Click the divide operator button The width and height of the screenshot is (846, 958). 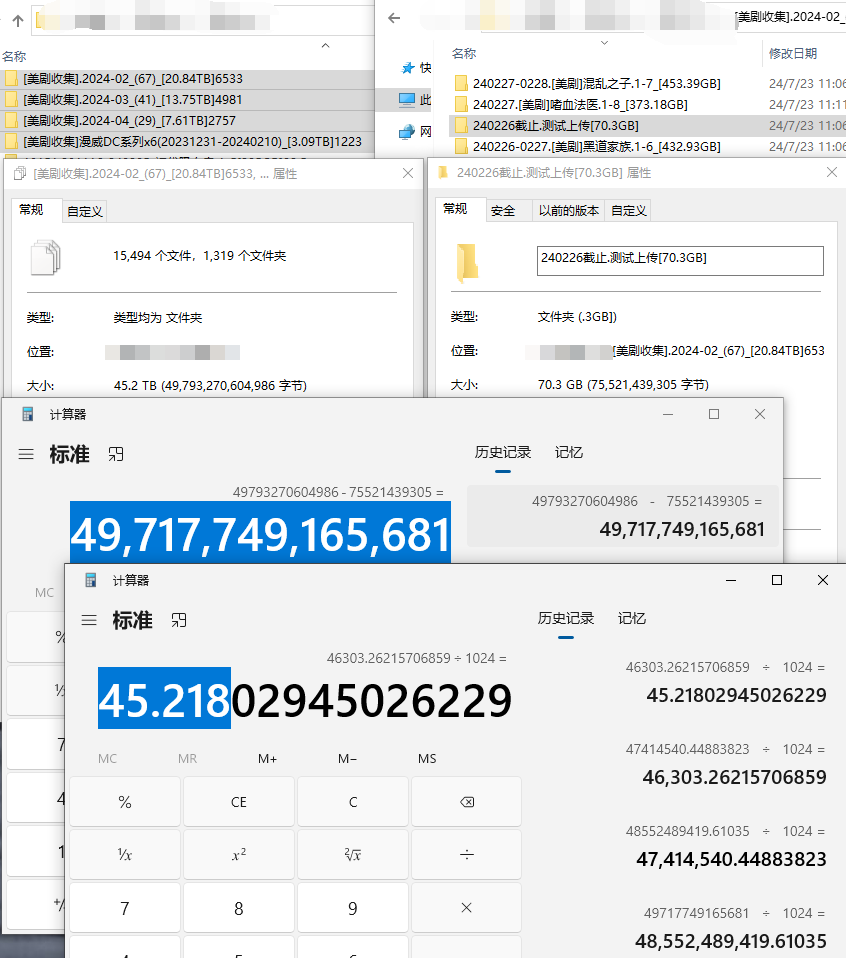[466, 856]
